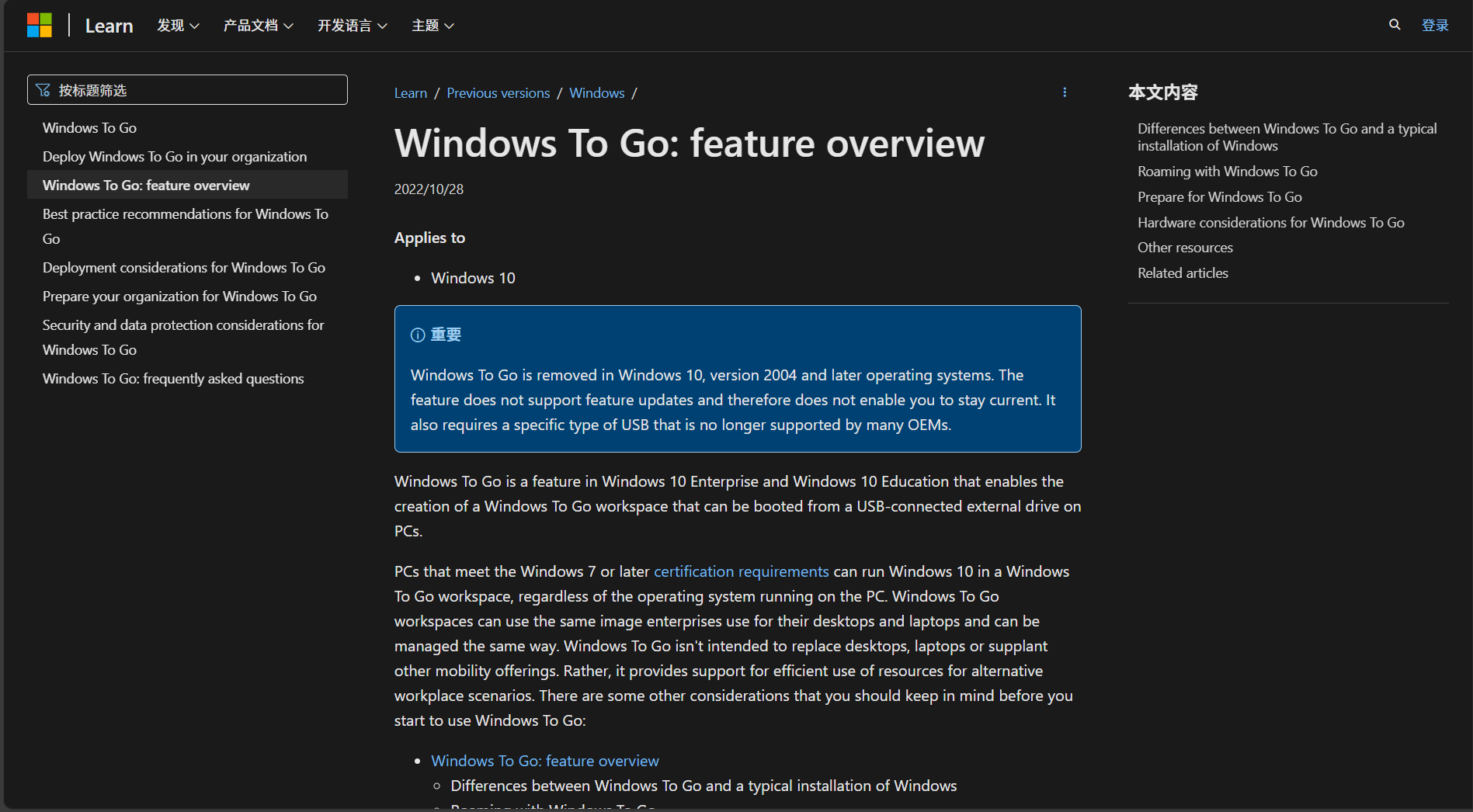Open the 产品文档 dropdown

click(258, 25)
